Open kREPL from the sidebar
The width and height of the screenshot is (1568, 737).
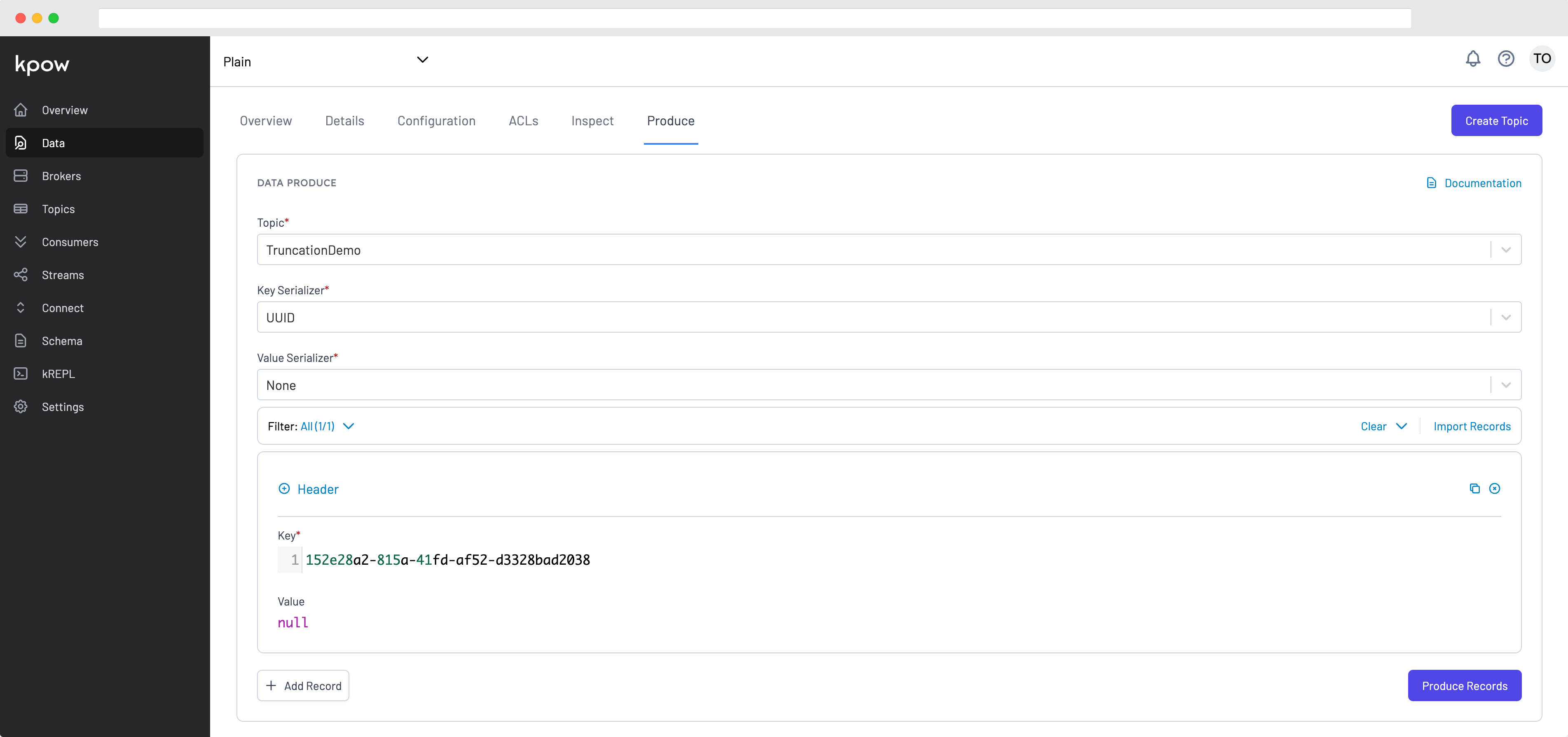coord(58,374)
